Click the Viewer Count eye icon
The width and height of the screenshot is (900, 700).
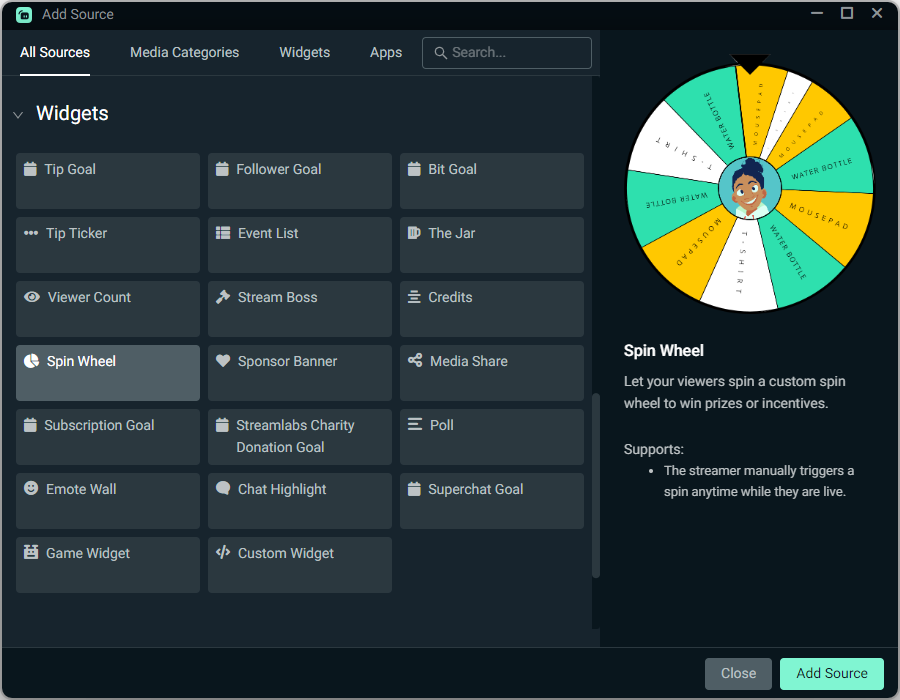coord(31,297)
